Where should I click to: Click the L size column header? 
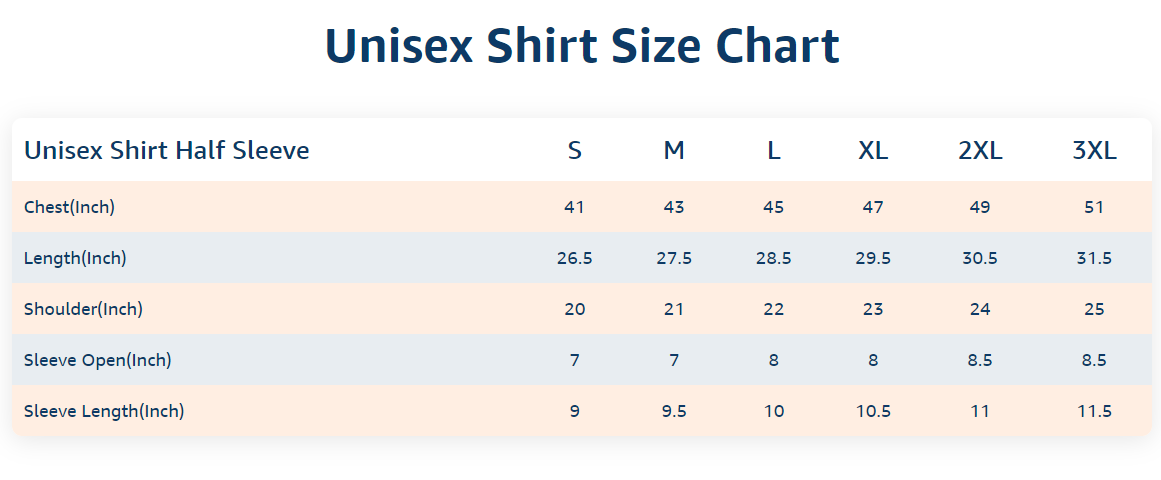pos(774,151)
